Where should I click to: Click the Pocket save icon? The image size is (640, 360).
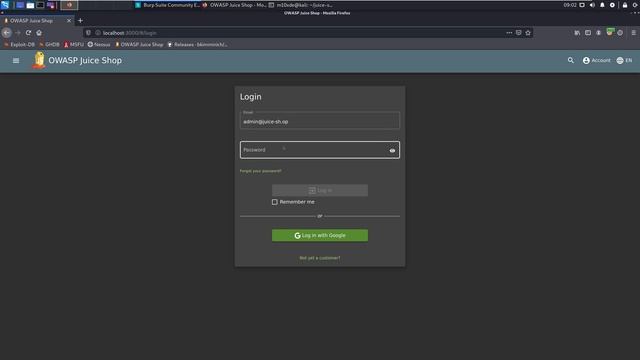[x=518, y=33]
